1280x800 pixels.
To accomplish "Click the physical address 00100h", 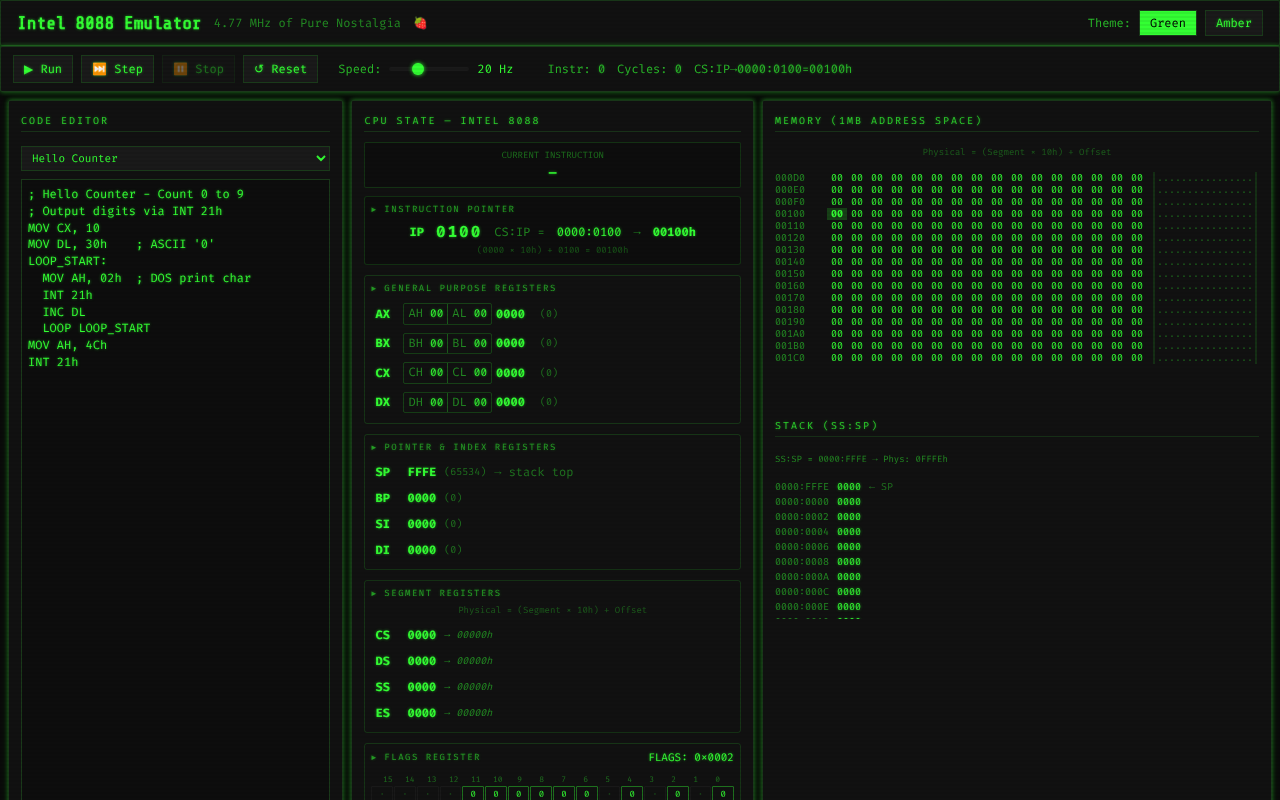I will pos(674,232).
